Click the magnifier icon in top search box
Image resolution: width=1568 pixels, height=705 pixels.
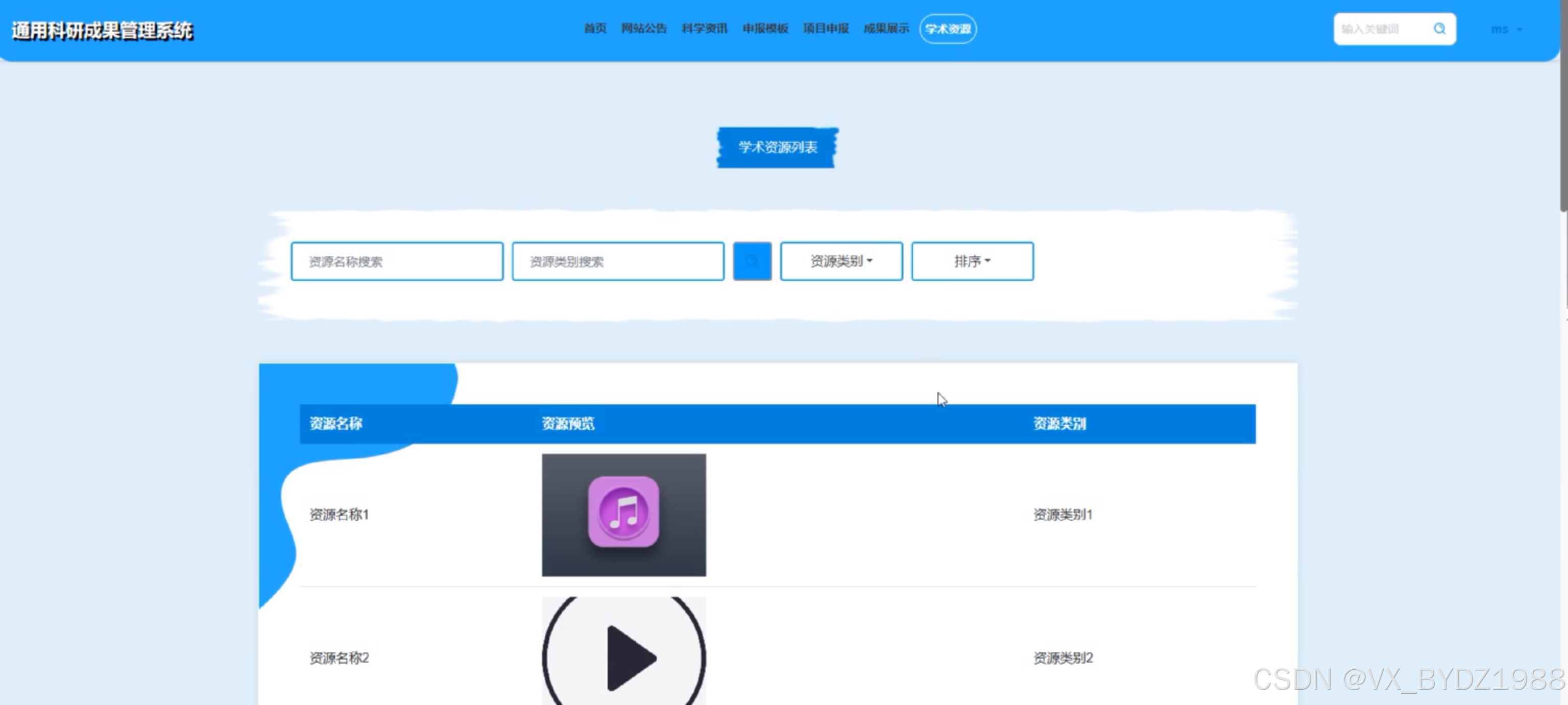click(1439, 29)
